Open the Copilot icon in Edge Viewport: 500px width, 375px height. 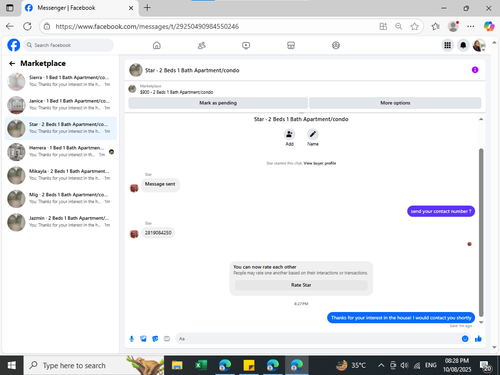(489, 26)
